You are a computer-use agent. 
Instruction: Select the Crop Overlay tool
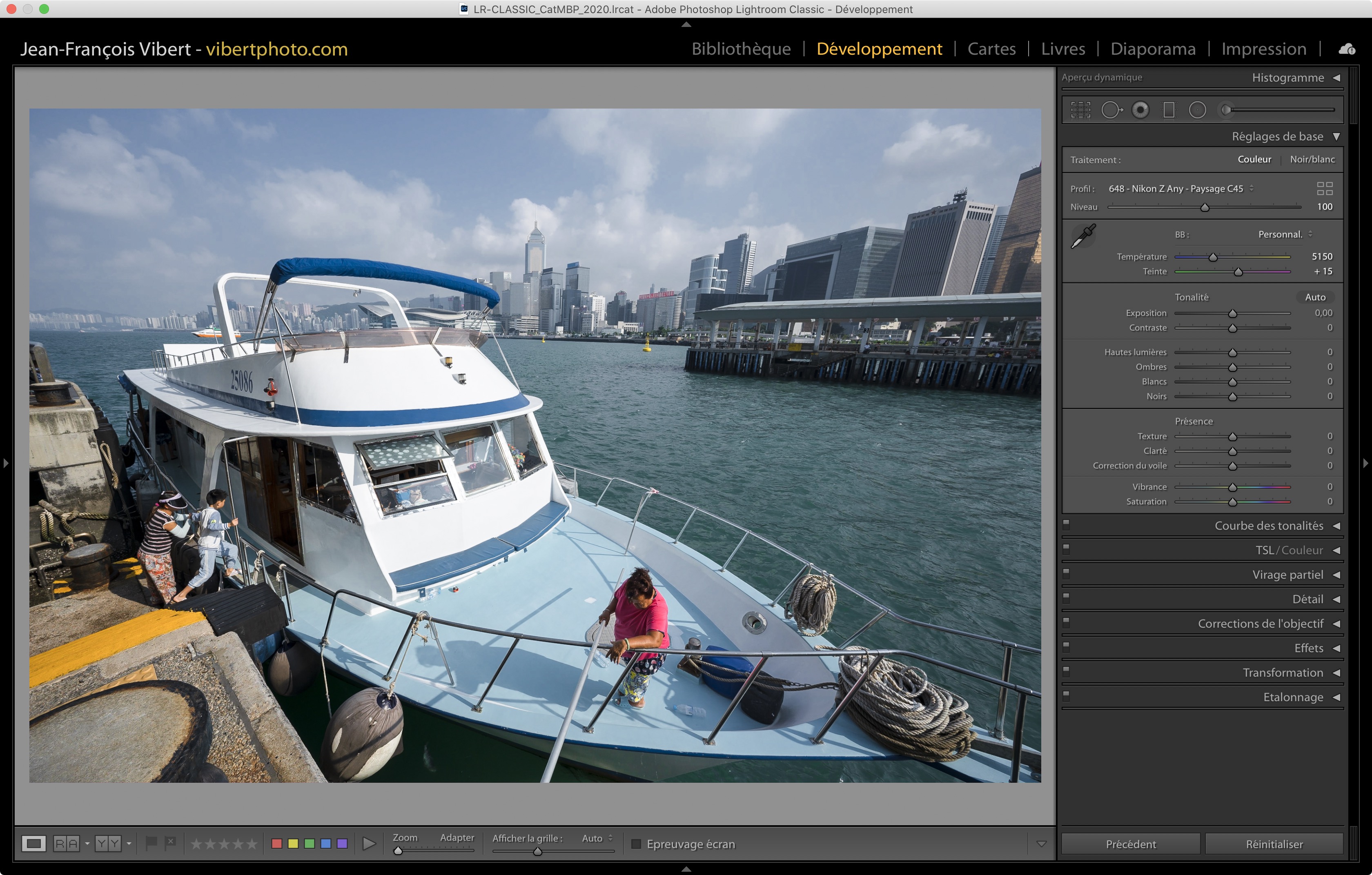click(1080, 110)
